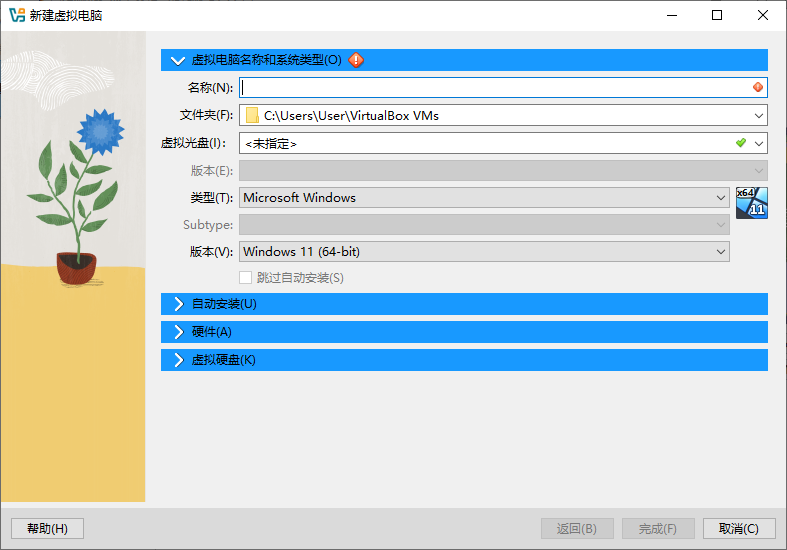Click the Back (返回) button

click(x=577, y=528)
